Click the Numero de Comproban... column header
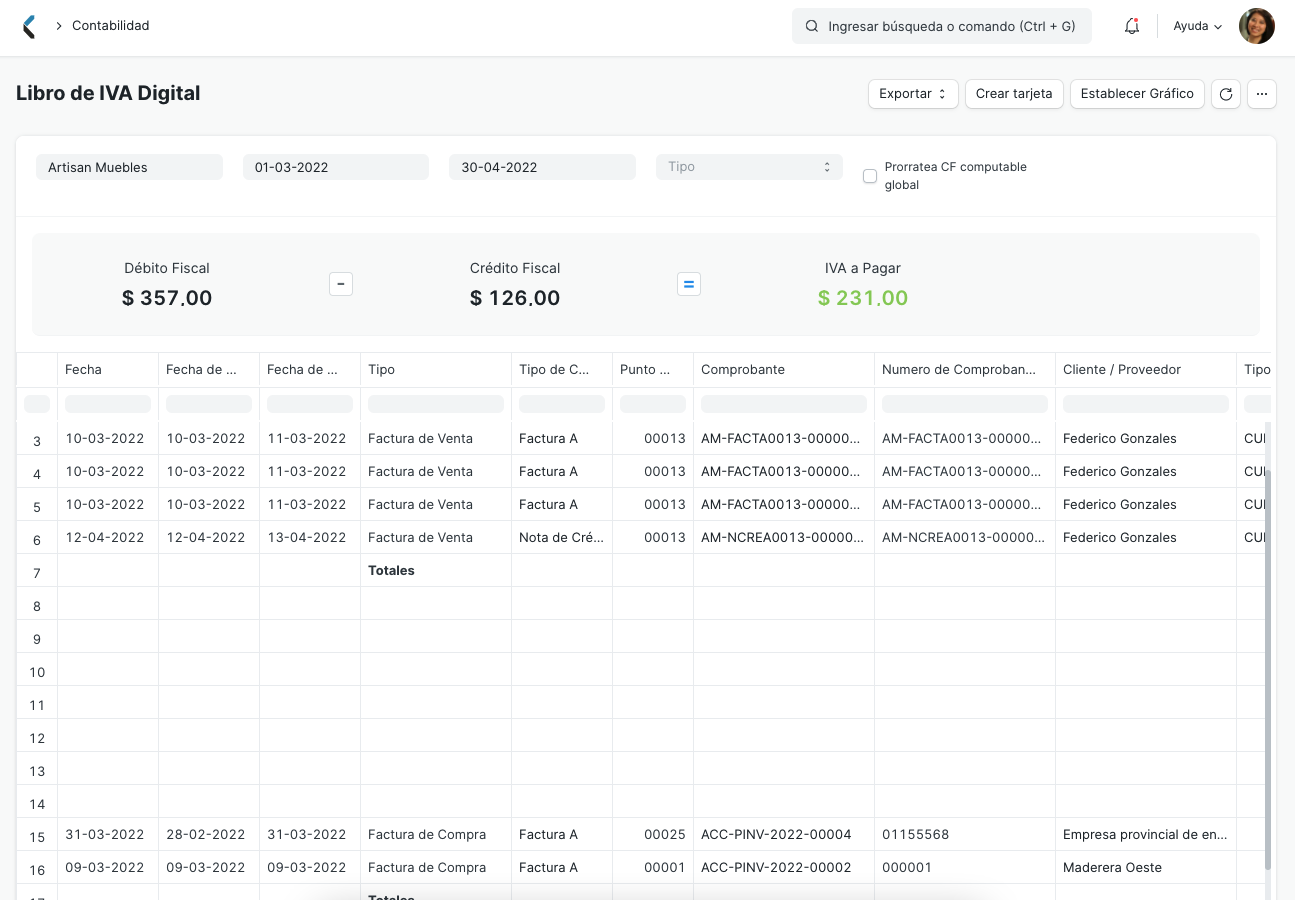The width and height of the screenshot is (1295, 900). point(965,370)
